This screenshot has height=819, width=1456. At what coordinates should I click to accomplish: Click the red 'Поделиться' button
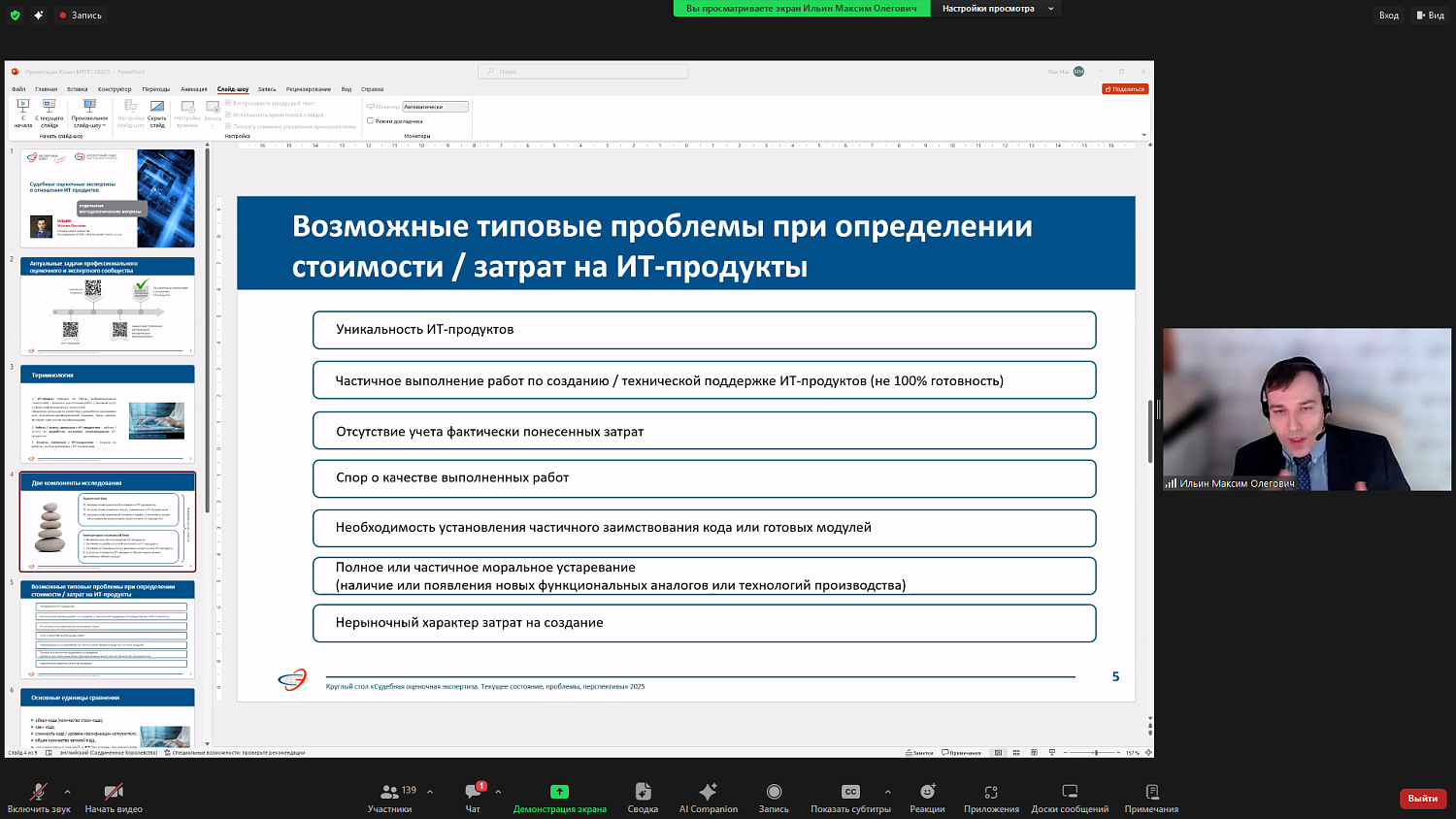[x=1126, y=87]
